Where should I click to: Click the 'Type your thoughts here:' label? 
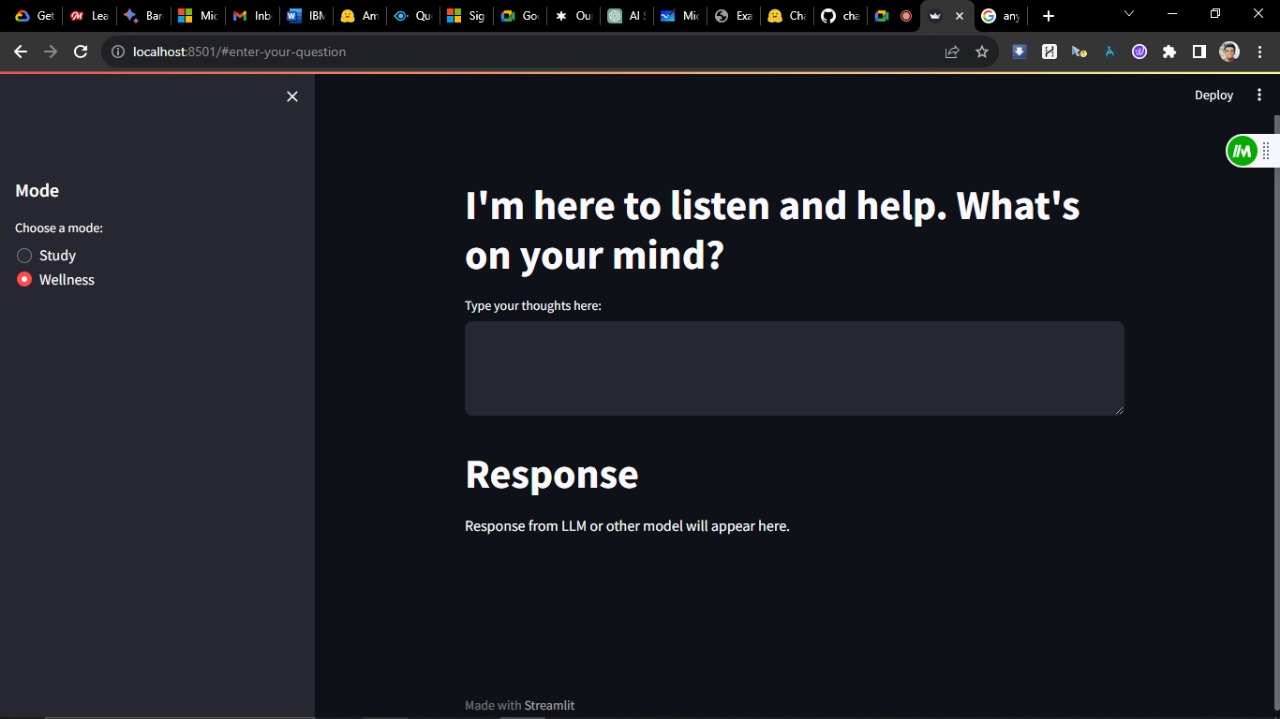pos(533,306)
